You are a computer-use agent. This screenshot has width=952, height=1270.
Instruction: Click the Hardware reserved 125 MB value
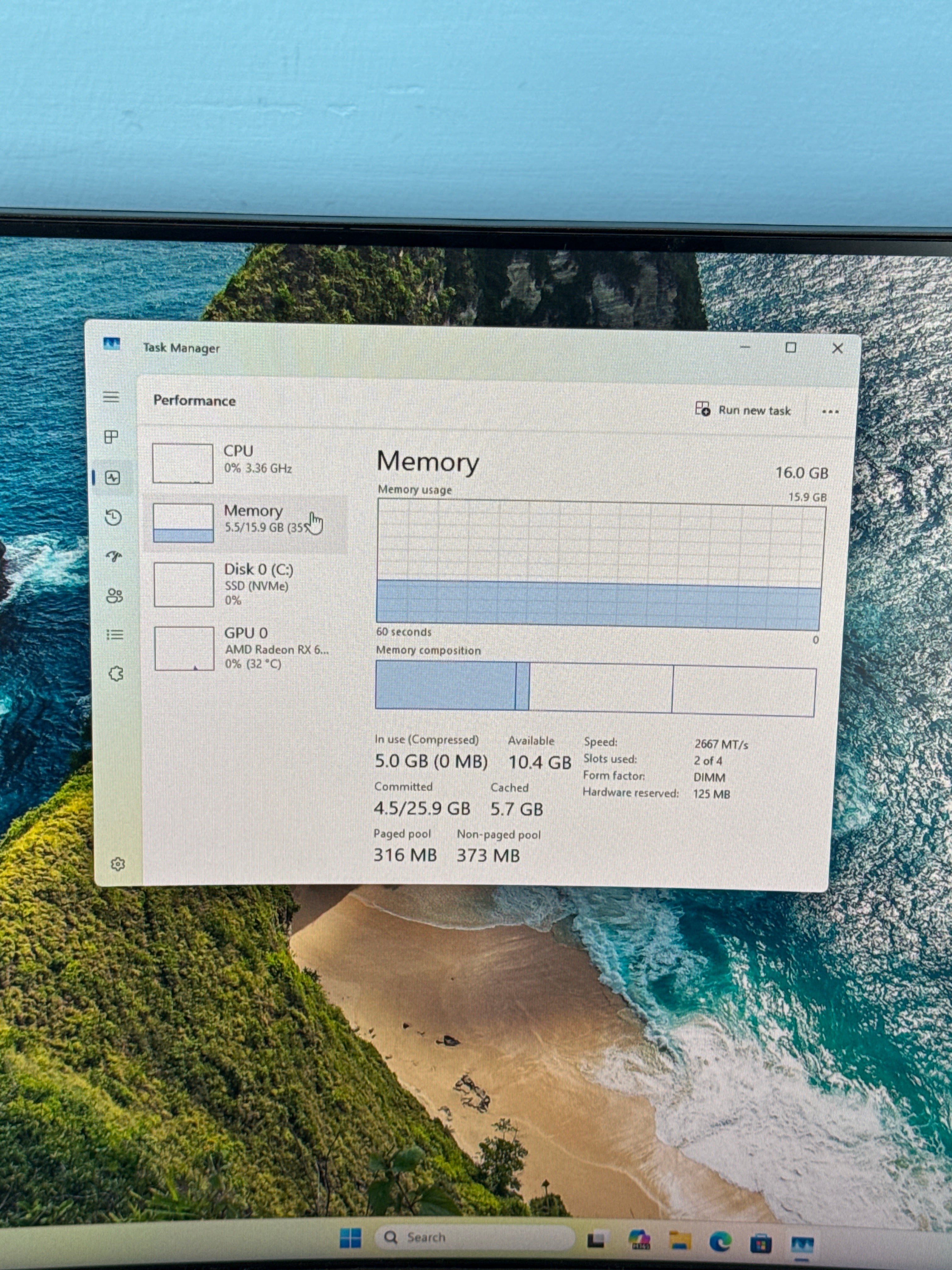pos(711,794)
